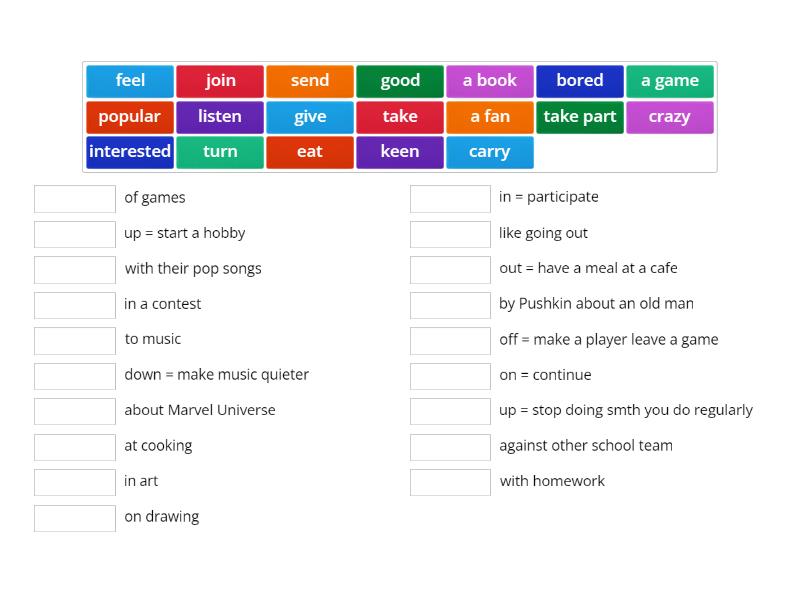
Task: Select the slot beside "like going out"
Action: (451, 234)
